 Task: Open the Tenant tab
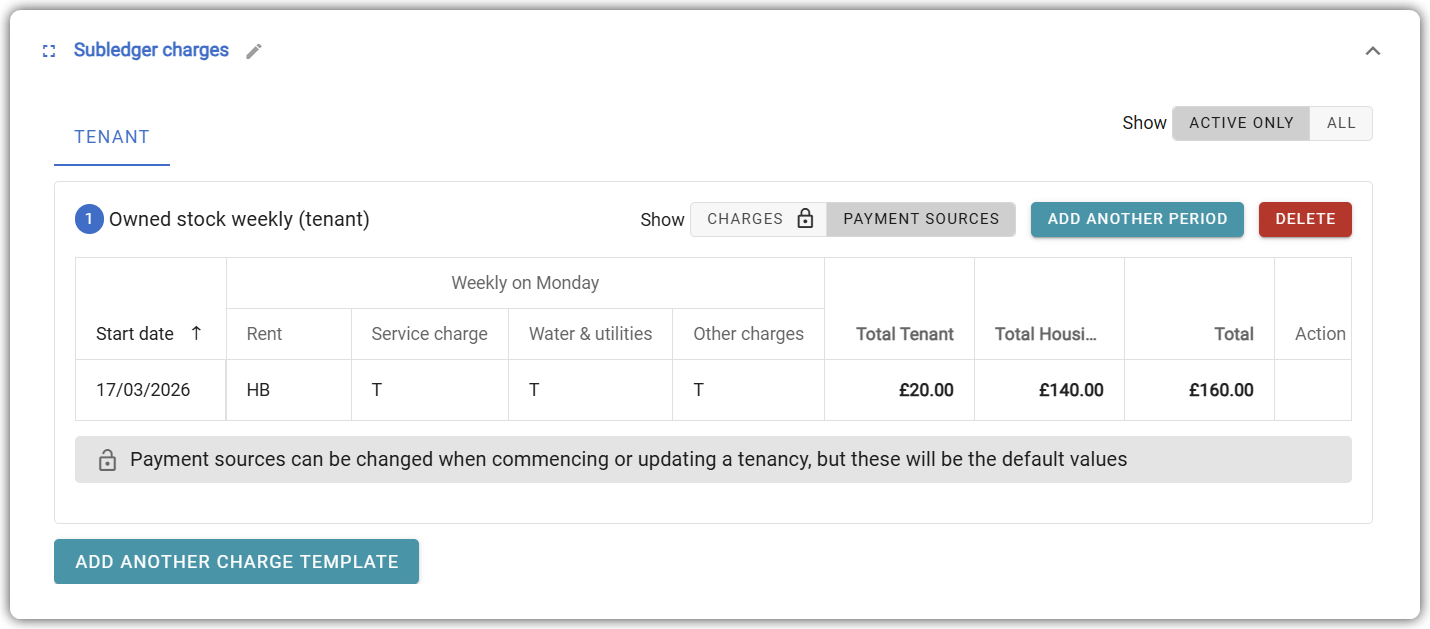coord(112,137)
